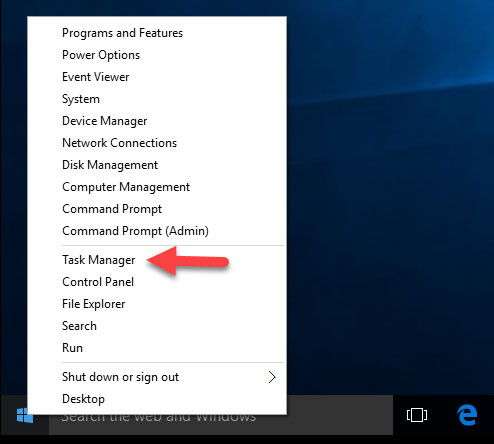
Task: Choose Search from the menu
Action: coord(79,326)
